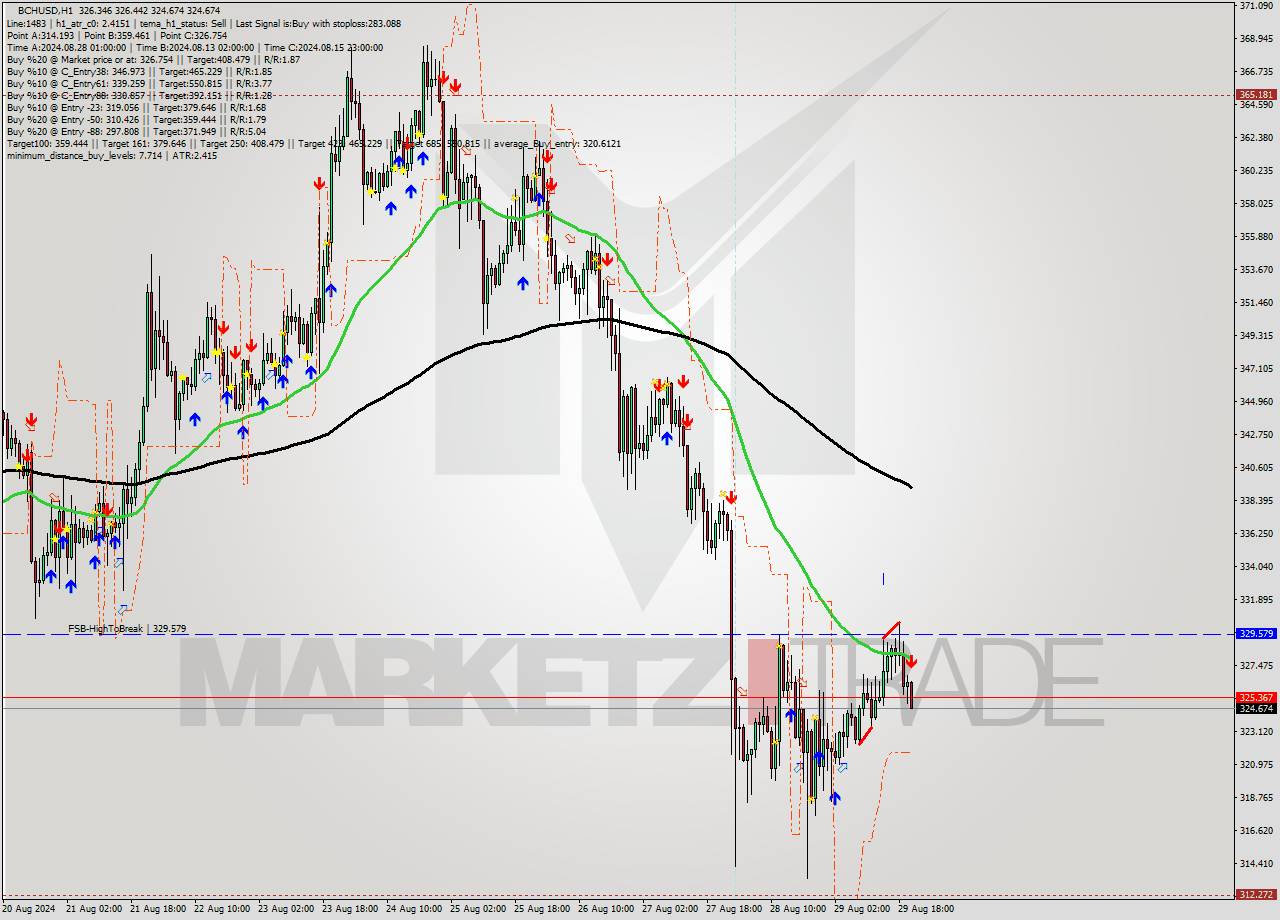
Task: Click the 320.975 price axis label
Action: pyautogui.click(x=1255, y=764)
